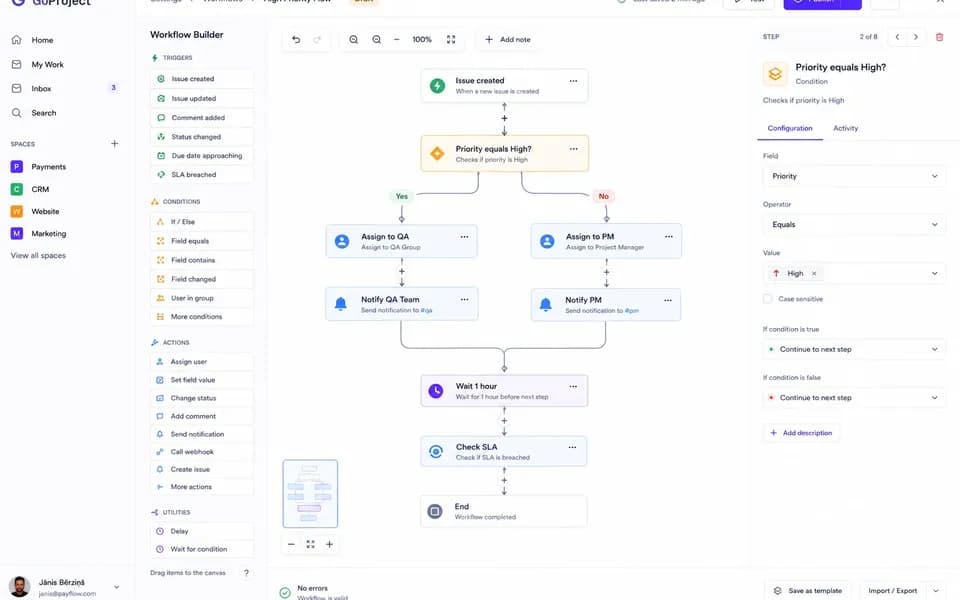Select the Delay utility
Screen dimensions: 960x600
201,531
